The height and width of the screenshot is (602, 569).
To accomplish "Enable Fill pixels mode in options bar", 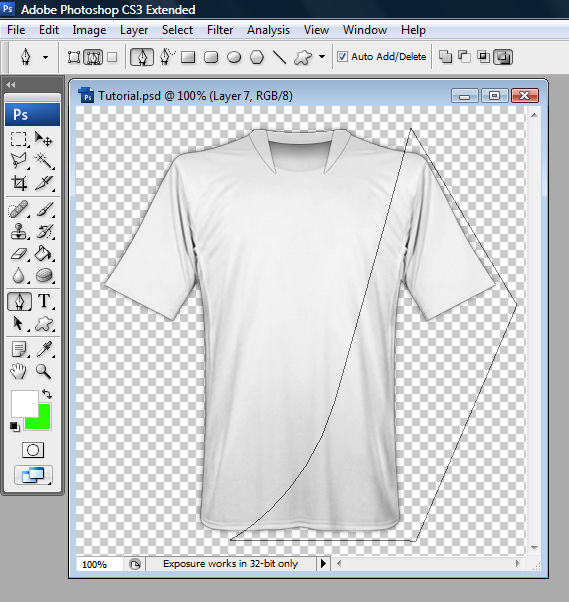I will click(x=112, y=57).
